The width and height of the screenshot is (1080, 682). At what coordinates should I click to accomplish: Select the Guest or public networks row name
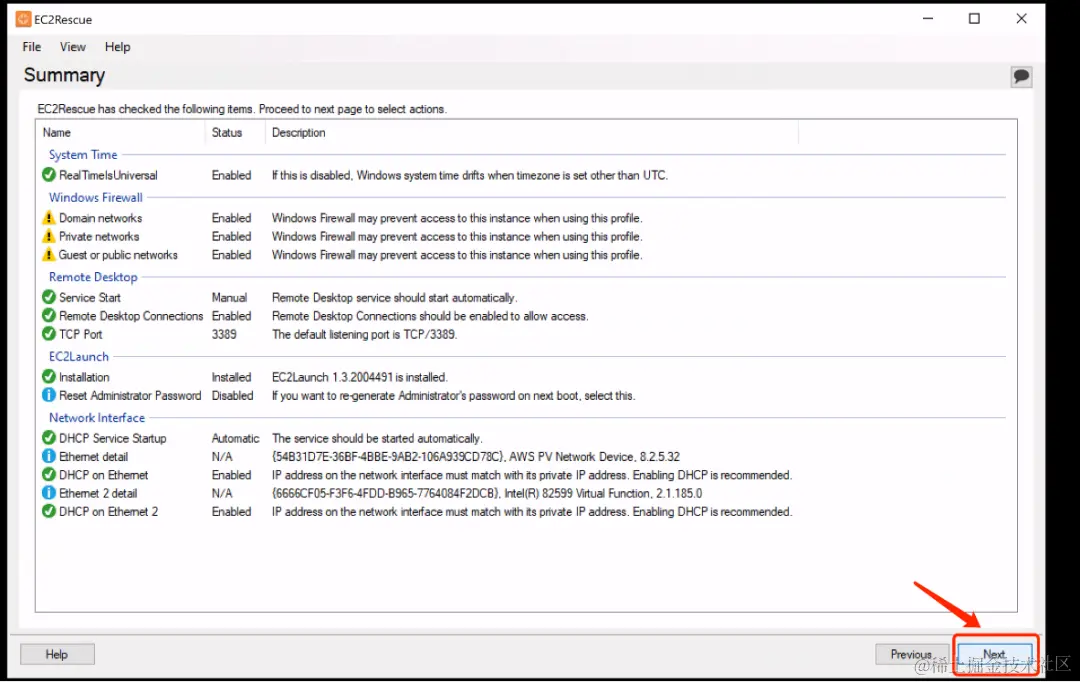pos(118,256)
